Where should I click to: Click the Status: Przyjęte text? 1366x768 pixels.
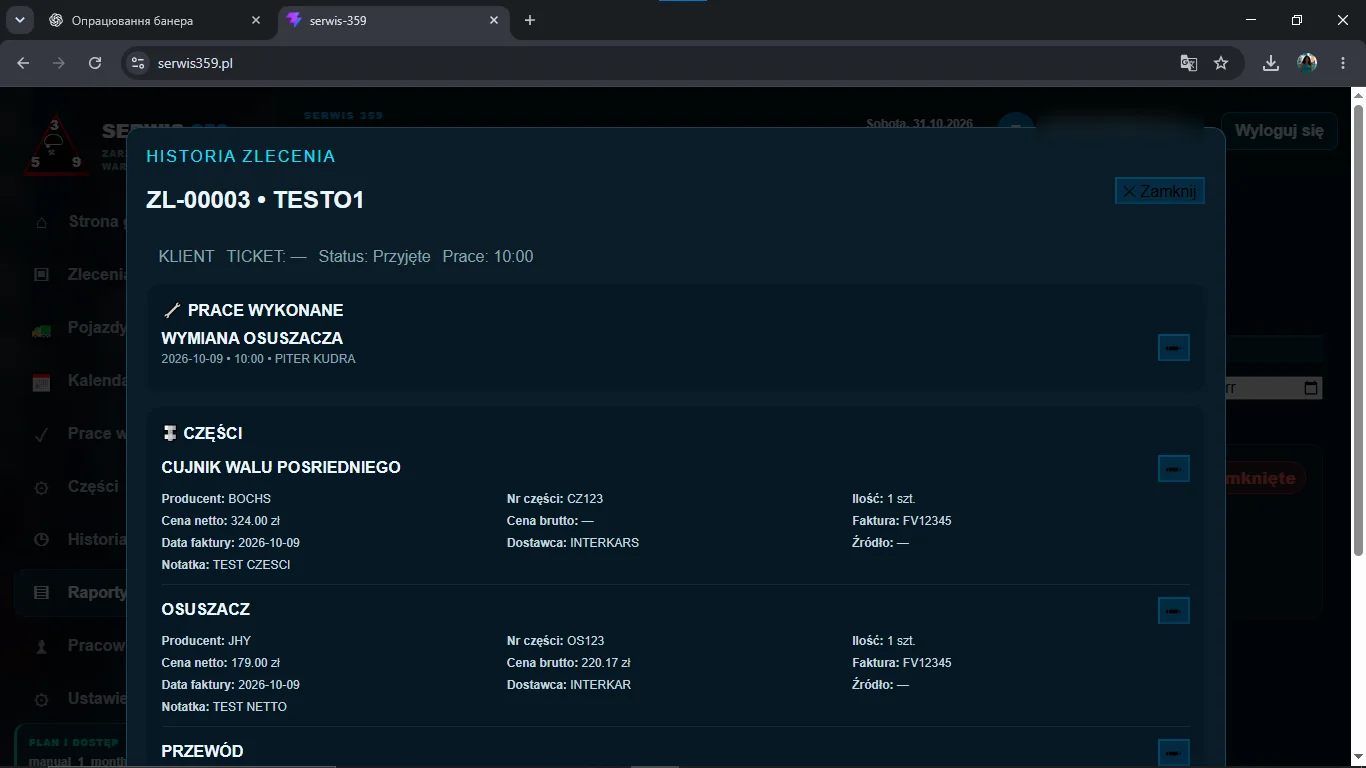pyautogui.click(x=375, y=257)
